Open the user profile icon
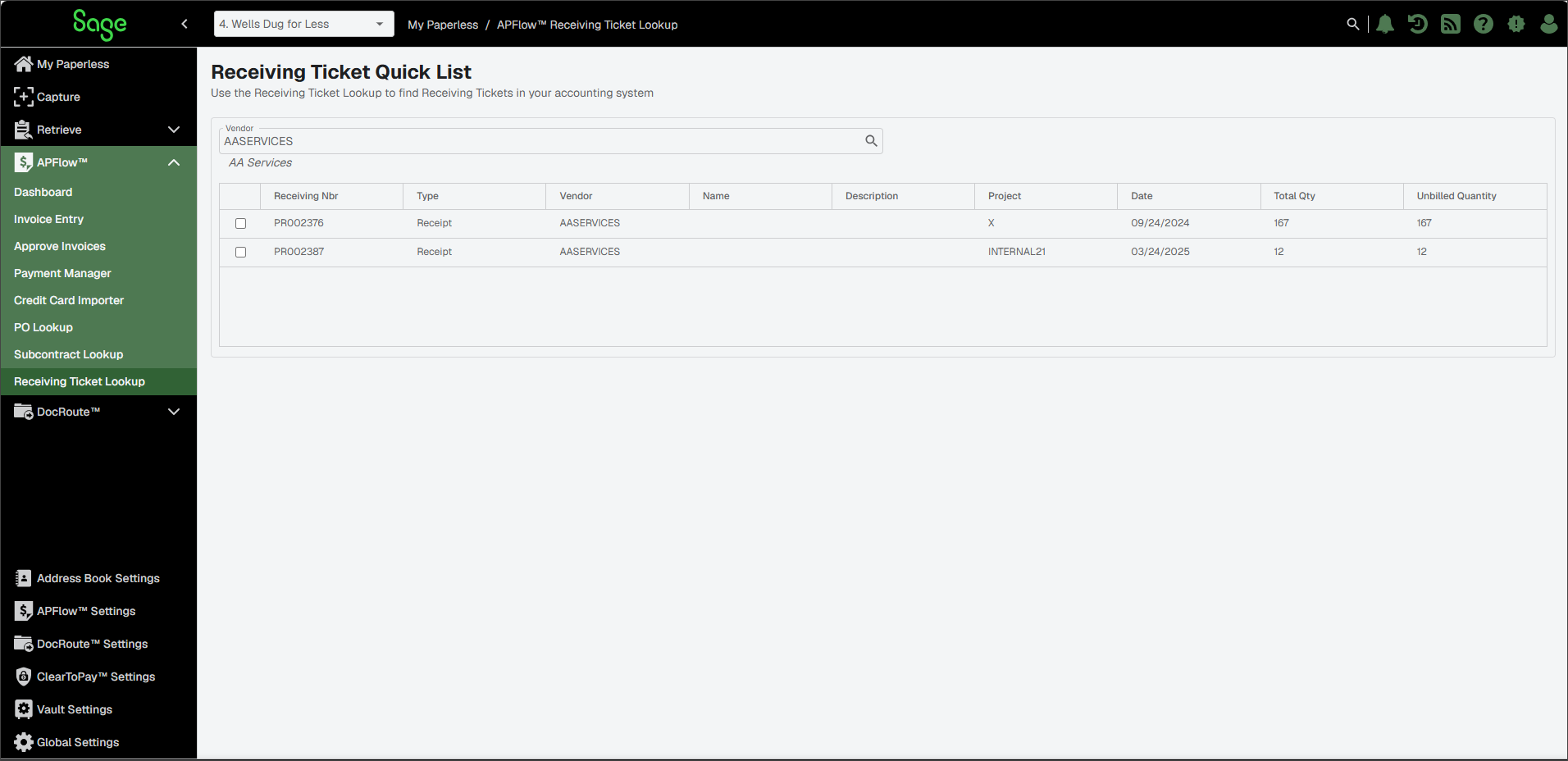 [x=1549, y=24]
